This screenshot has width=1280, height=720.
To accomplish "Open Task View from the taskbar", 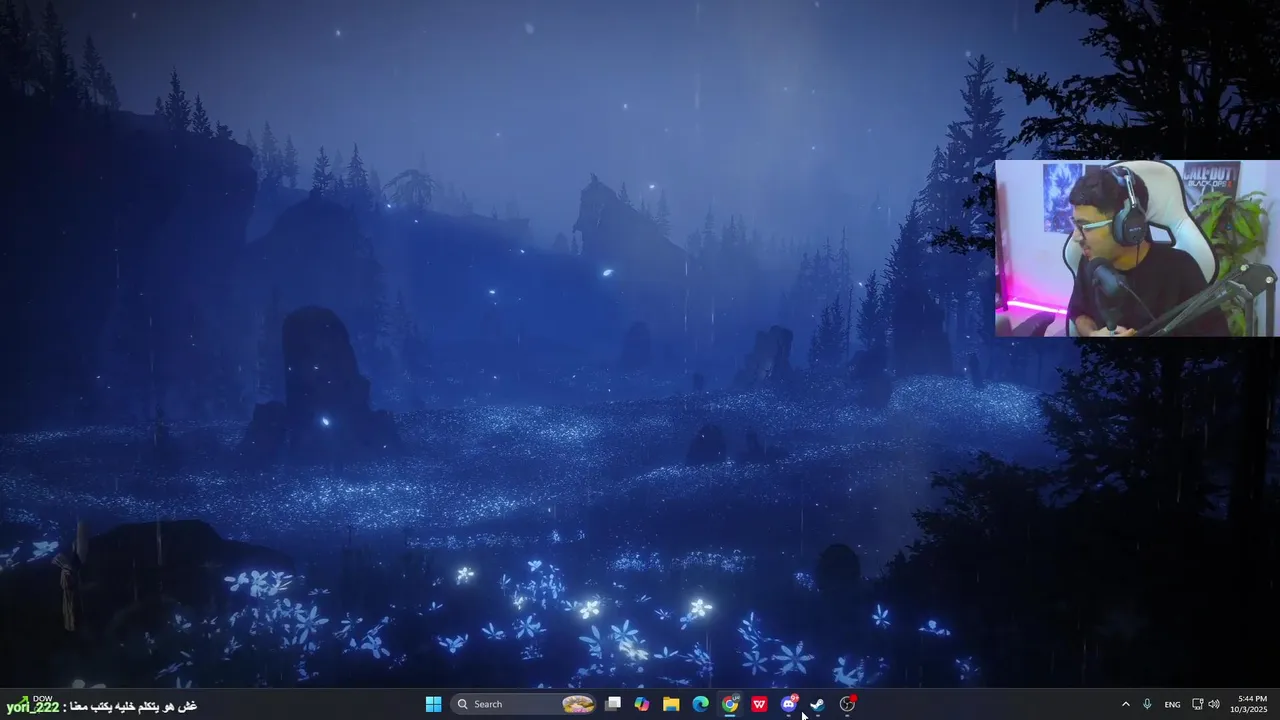I will pyautogui.click(x=613, y=704).
